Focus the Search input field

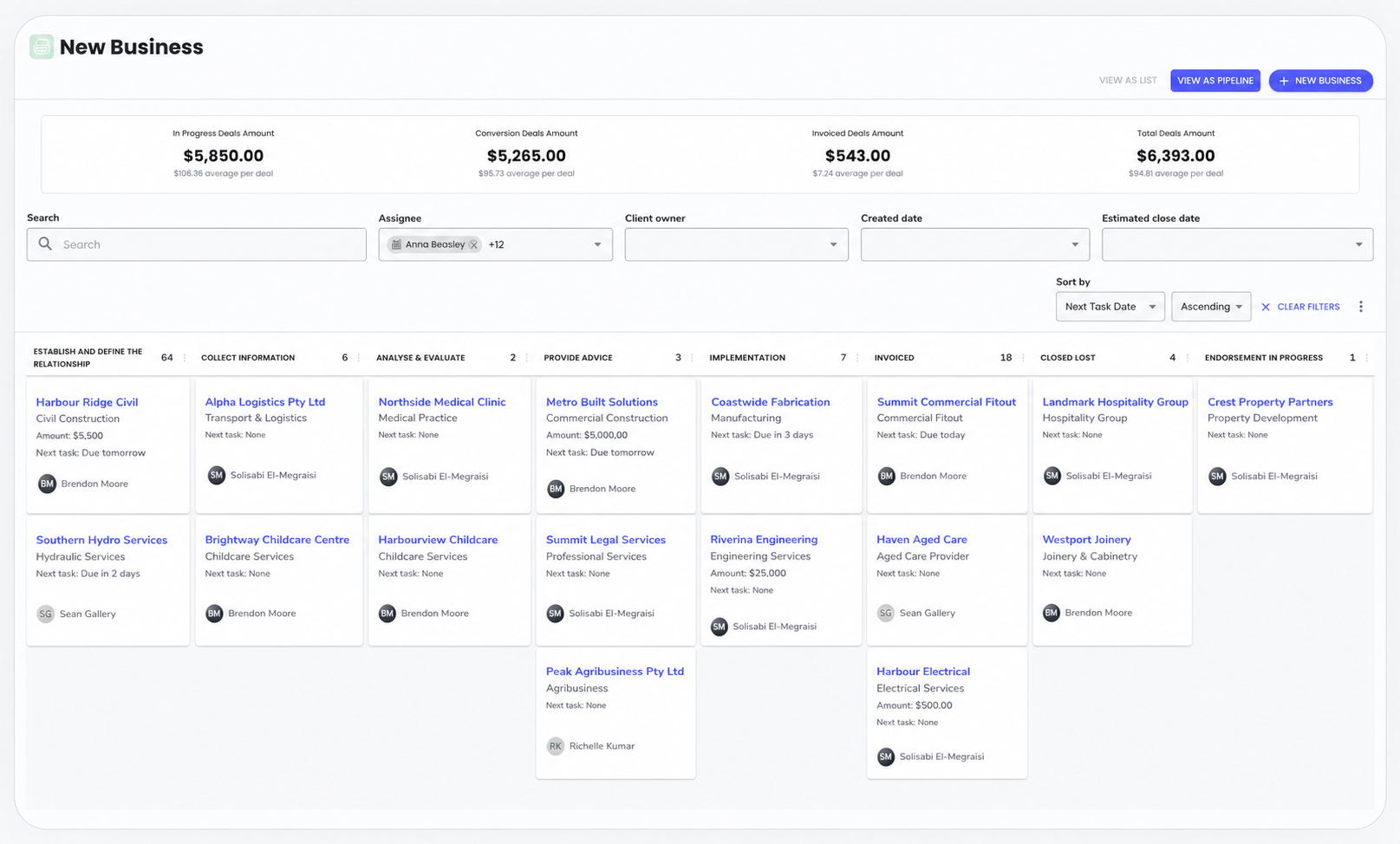[x=196, y=244]
